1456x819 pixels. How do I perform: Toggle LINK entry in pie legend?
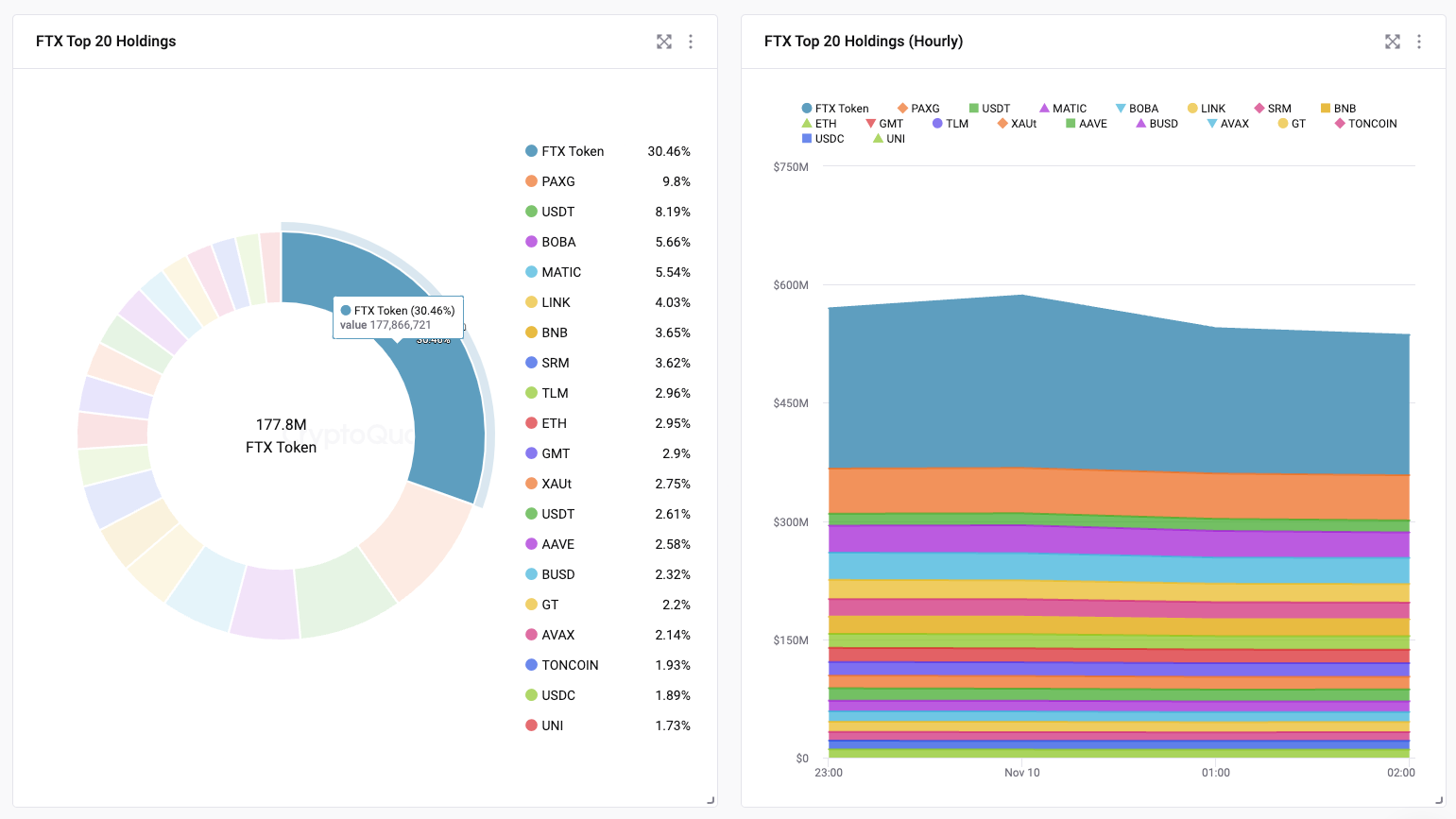pos(548,302)
